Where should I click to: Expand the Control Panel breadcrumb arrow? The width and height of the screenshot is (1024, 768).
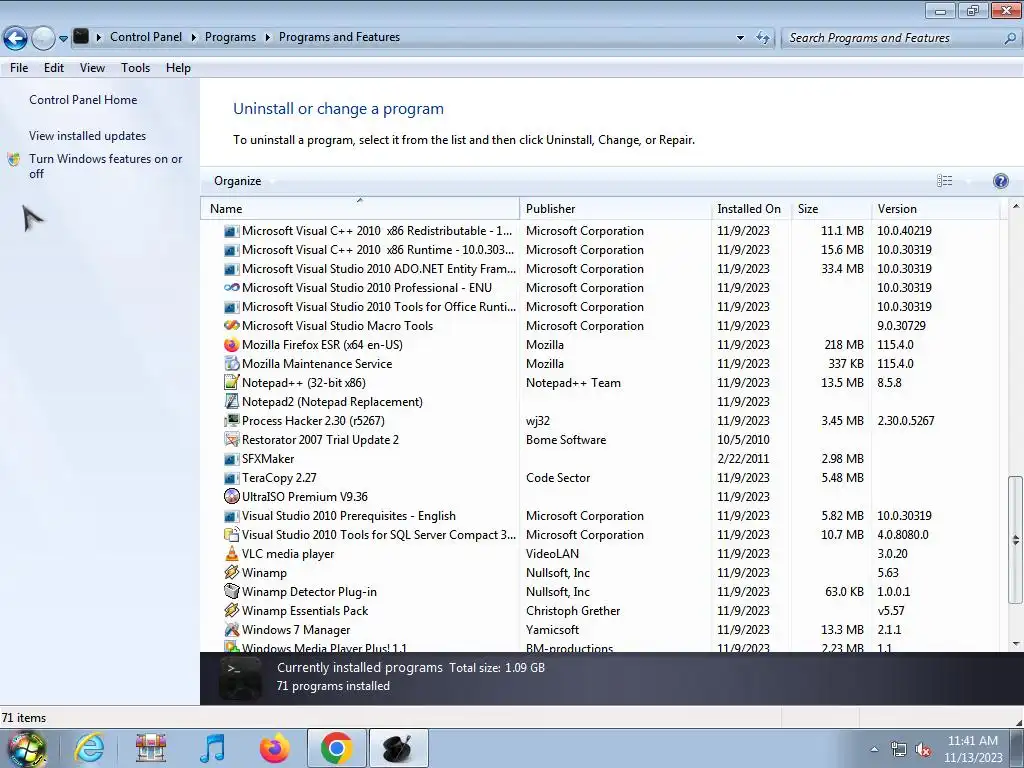coord(193,37)
